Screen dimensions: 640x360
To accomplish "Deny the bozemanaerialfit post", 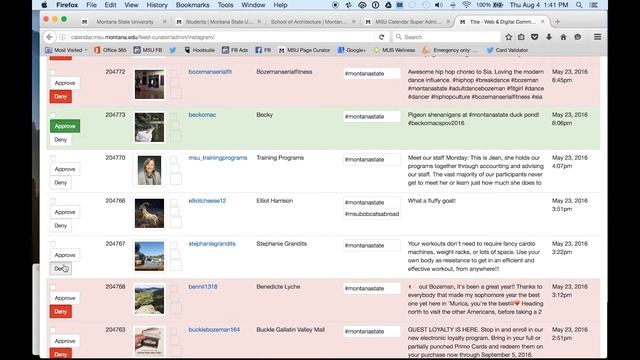I will [60, 97].
